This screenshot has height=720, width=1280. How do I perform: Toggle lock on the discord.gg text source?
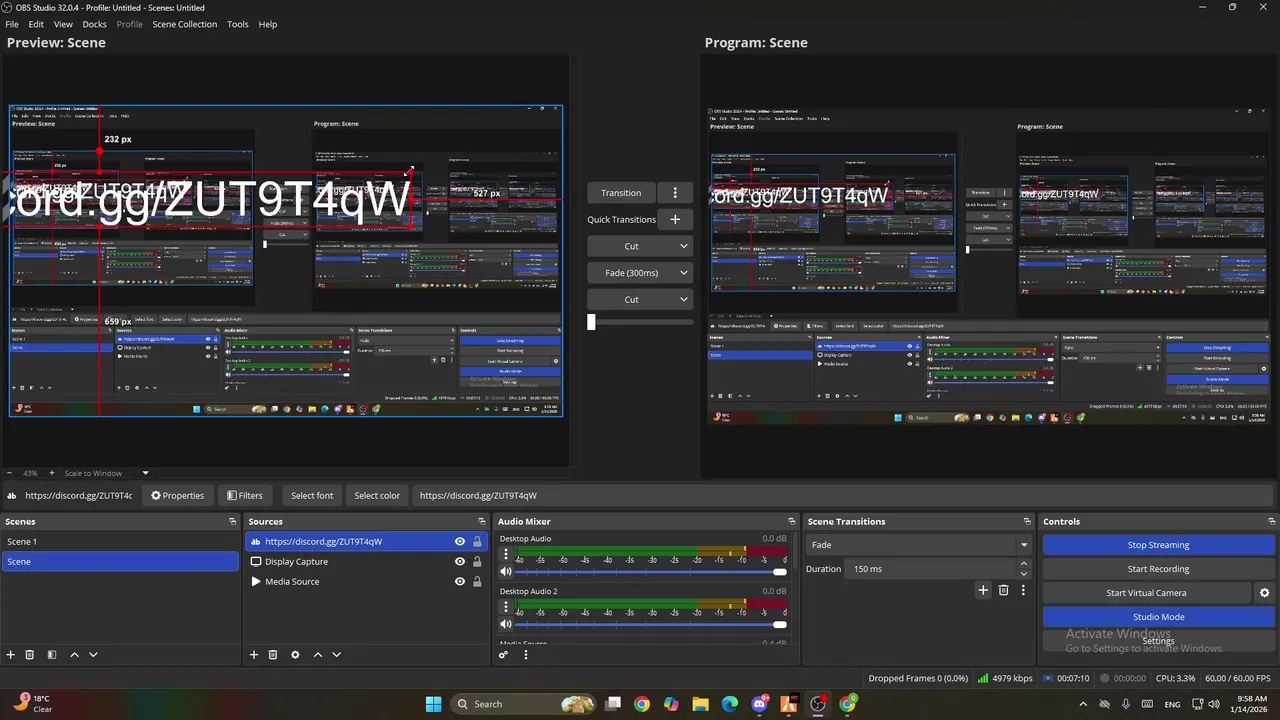[x=477, y=542]
